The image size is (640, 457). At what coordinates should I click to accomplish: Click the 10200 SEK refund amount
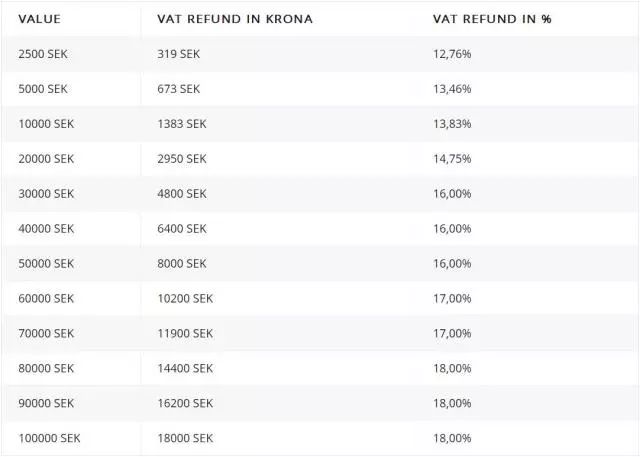[x=185, y=298]
